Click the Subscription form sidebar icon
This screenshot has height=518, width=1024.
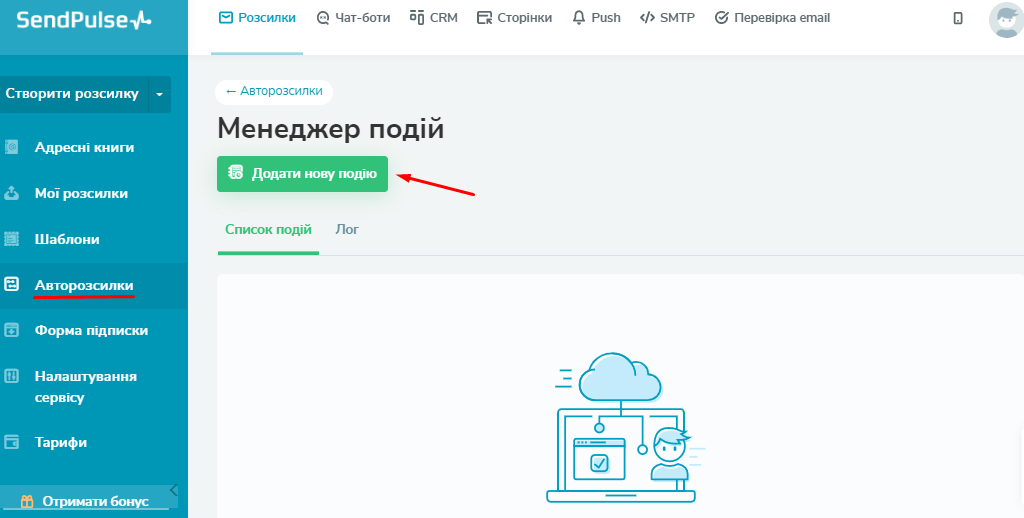12,330
